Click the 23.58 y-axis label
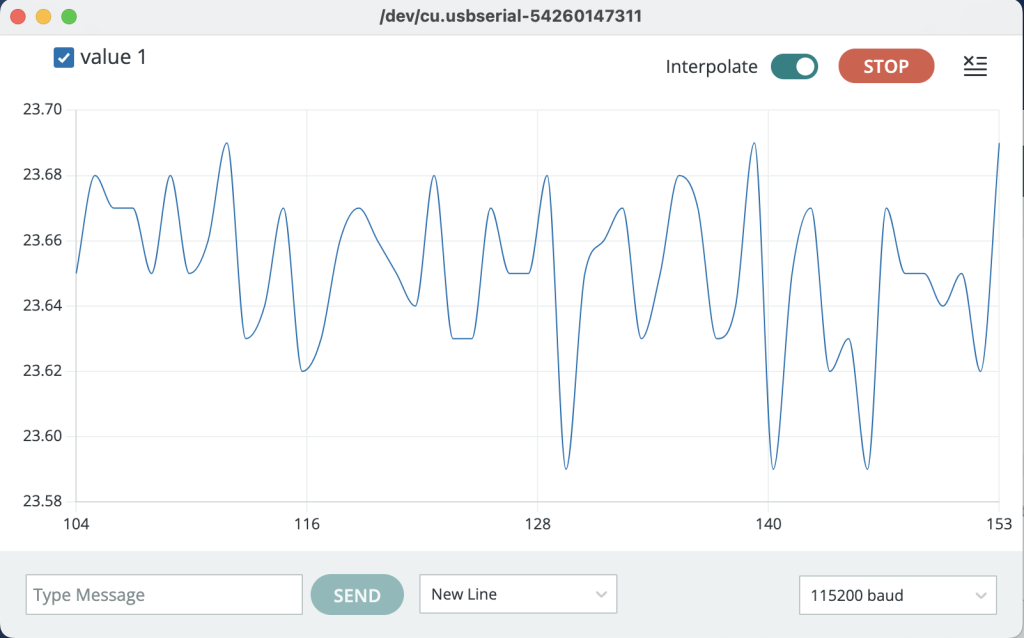The image size is (1024, 638). pyautogui.click(x=41, y=501)
